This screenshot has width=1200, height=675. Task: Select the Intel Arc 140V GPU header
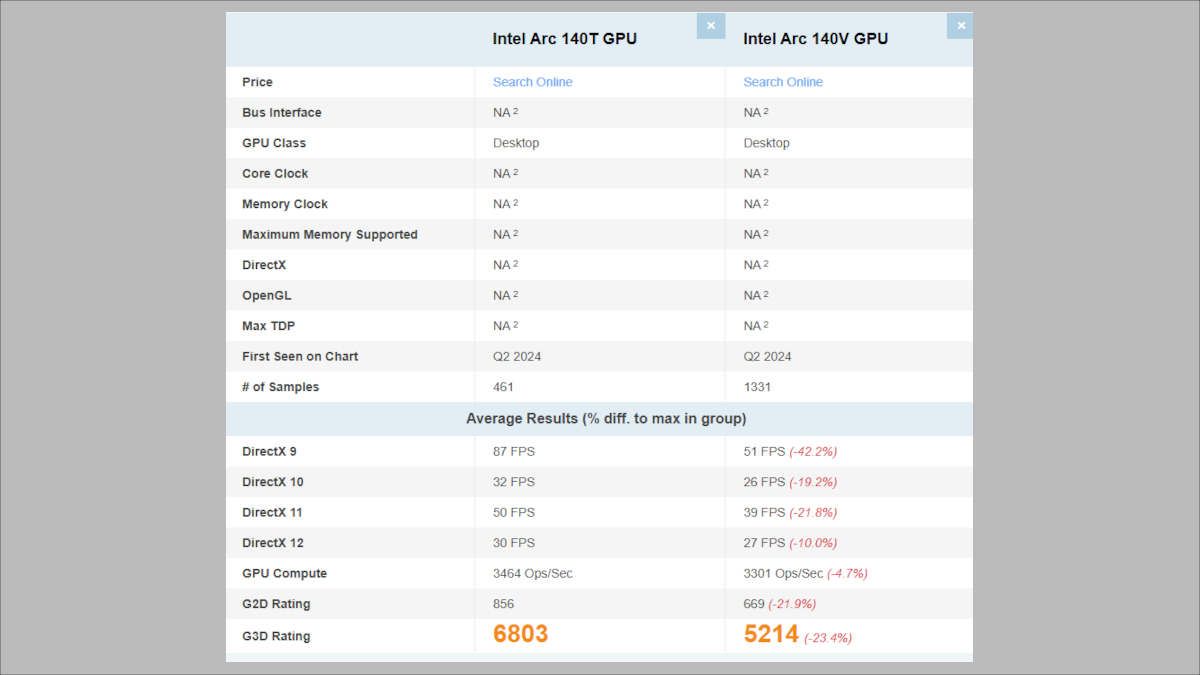point(816,38)
